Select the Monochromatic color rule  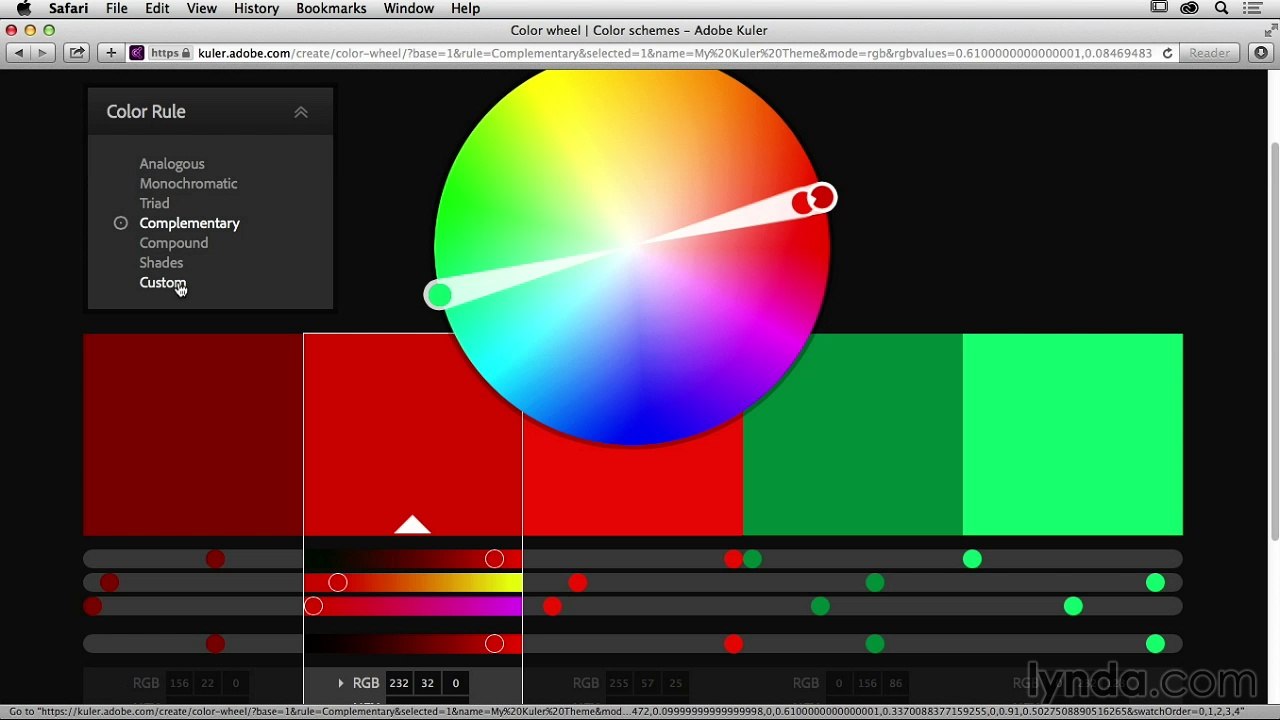tap(188, 183)
